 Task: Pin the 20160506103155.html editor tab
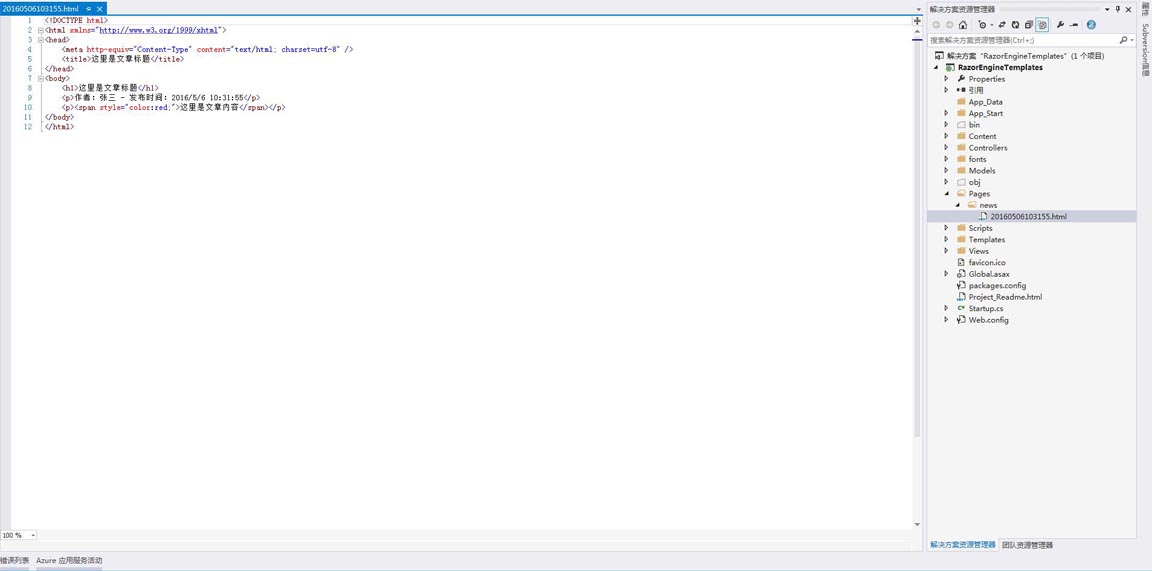89,9
